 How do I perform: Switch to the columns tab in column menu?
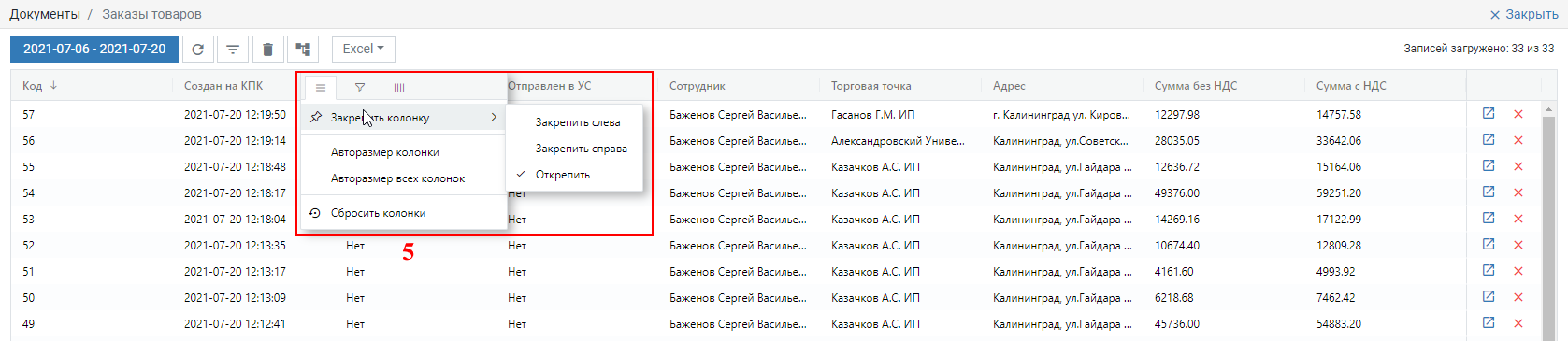399,88
